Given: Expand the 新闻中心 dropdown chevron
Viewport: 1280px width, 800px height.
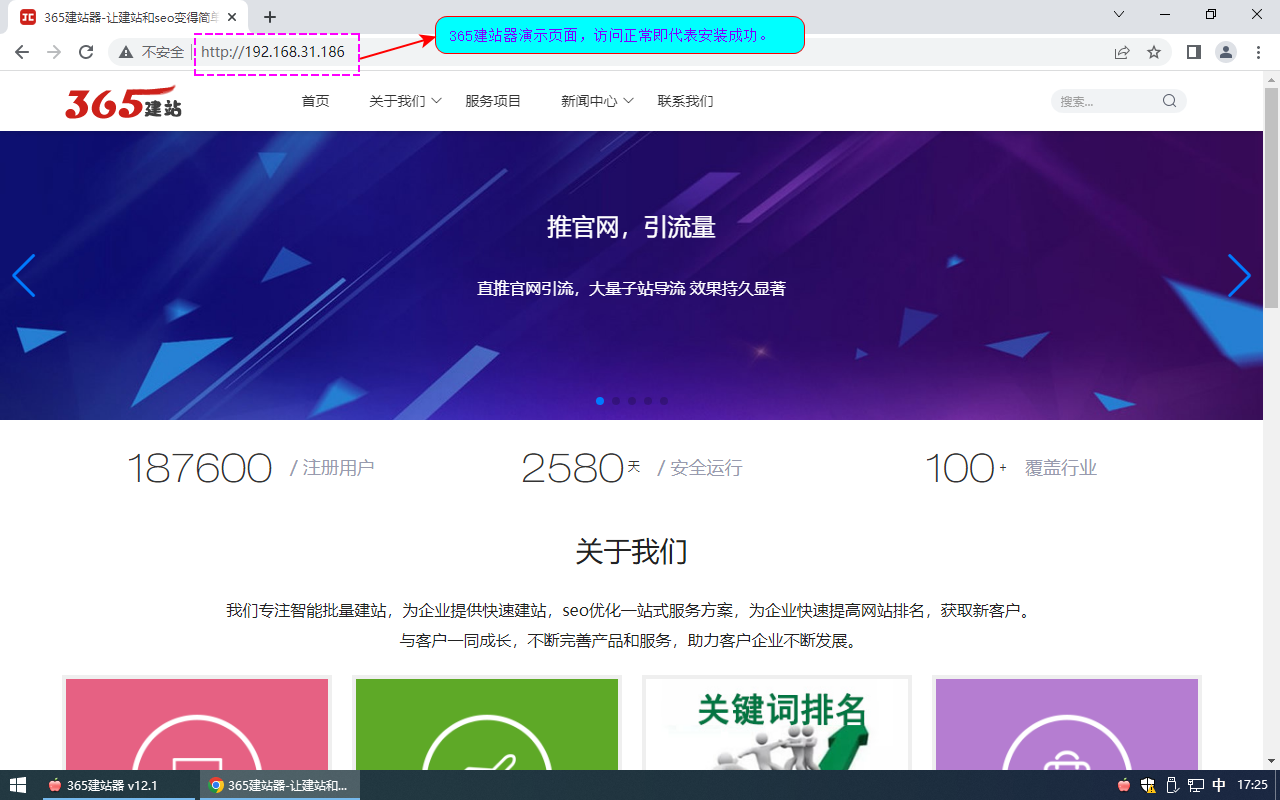Looking at the screenshot, I should [628, 101].
